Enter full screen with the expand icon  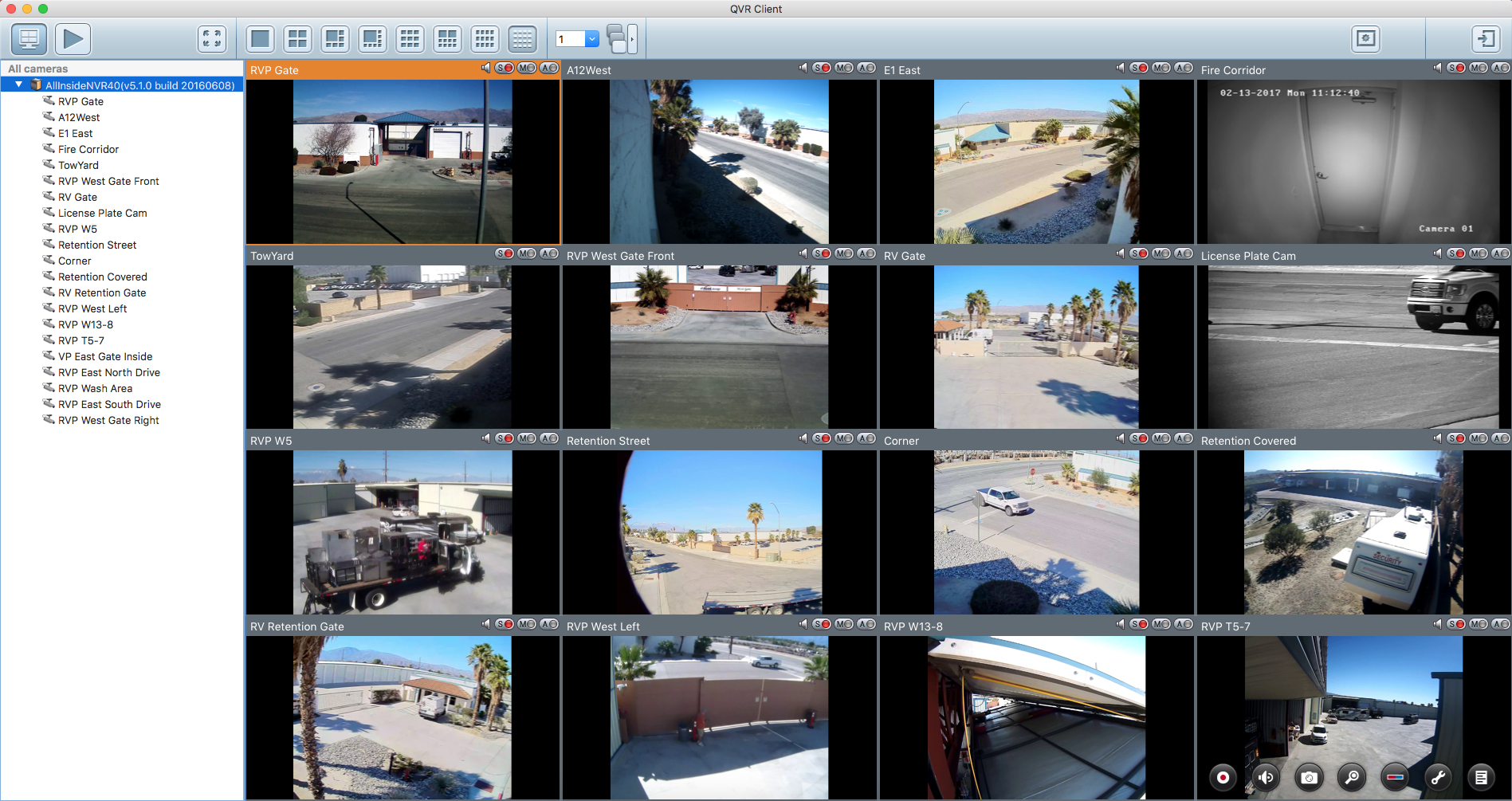[212, 38]
